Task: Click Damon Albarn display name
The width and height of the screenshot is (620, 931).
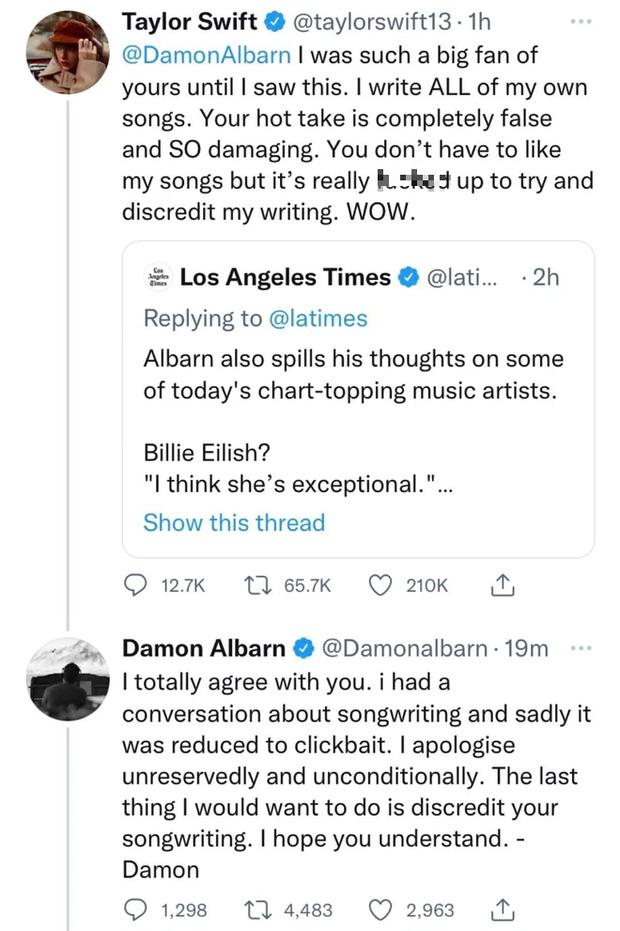Action: [x=203, y=648]
